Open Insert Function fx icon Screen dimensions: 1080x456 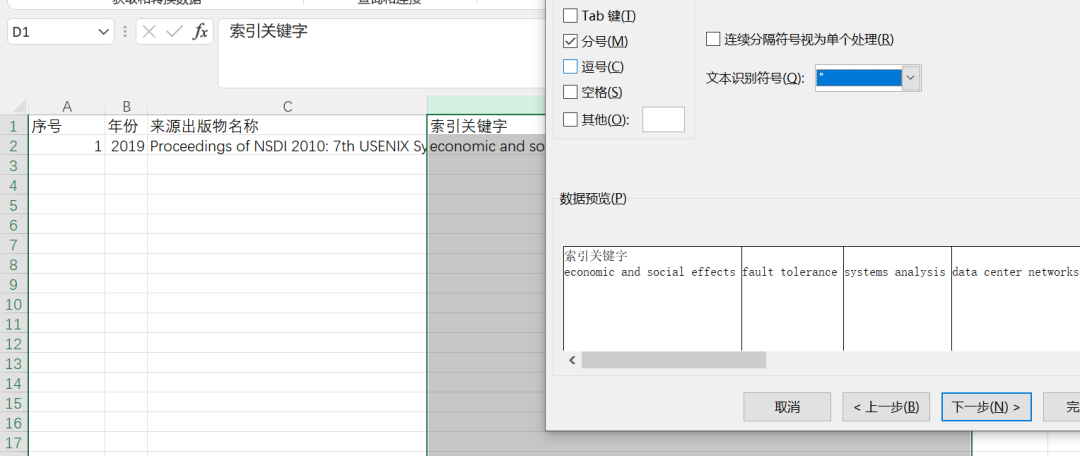(200, 32)
